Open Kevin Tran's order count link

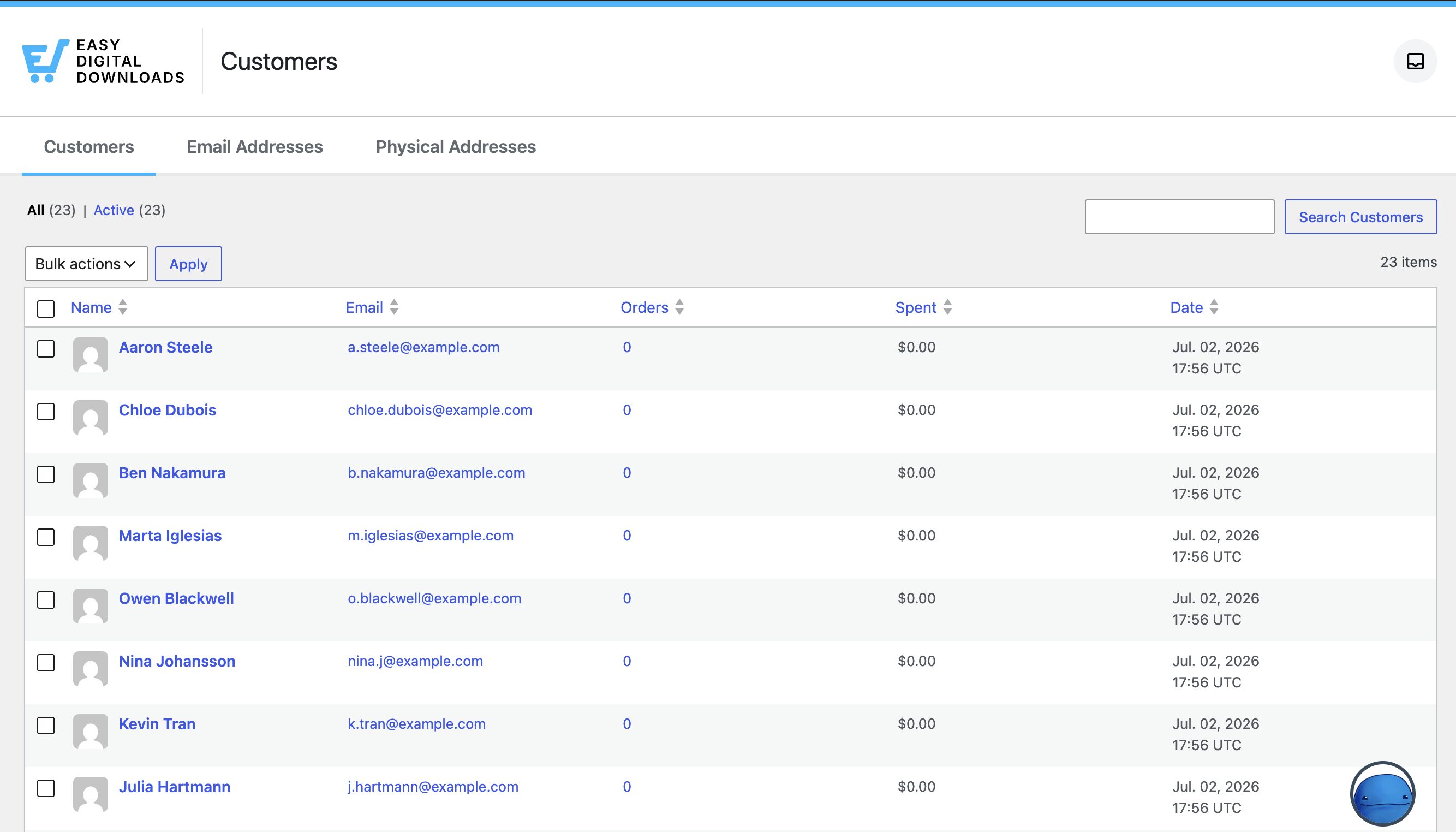tap(626, 724)
